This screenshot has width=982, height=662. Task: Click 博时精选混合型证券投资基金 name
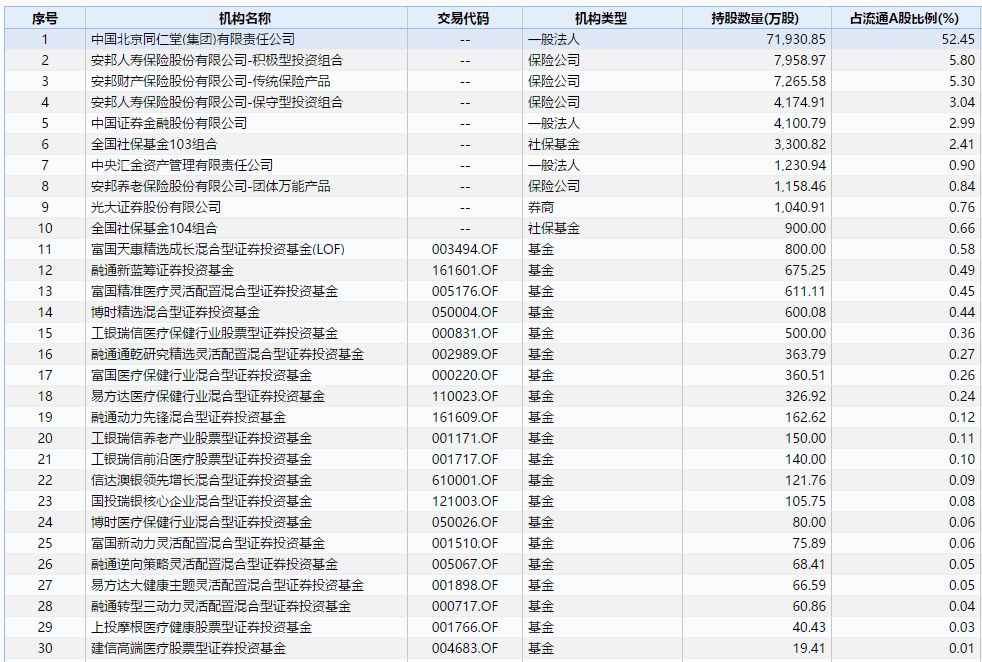pyautogui.click(x=175, y=312)
